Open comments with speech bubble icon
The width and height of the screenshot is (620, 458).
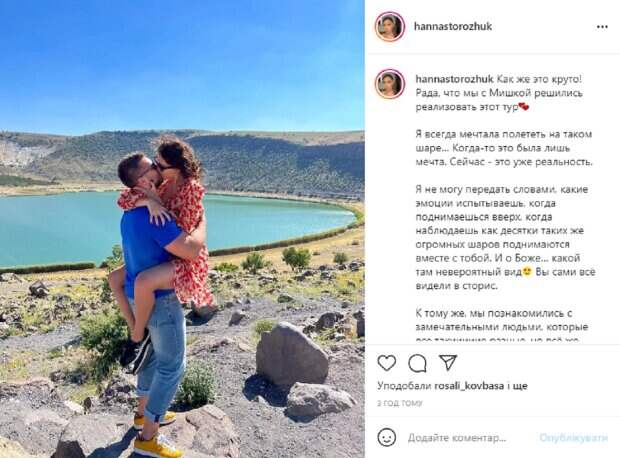click(x=417, y=363)
